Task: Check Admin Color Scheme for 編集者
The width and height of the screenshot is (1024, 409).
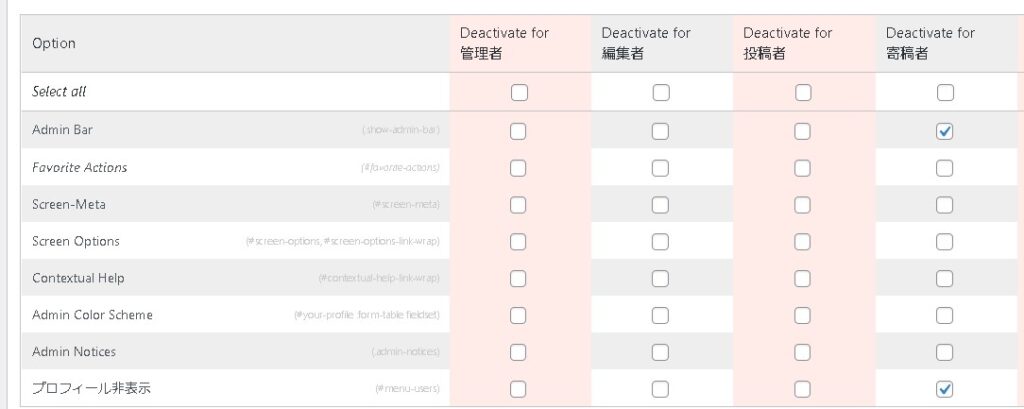Action: click(661, 315)
